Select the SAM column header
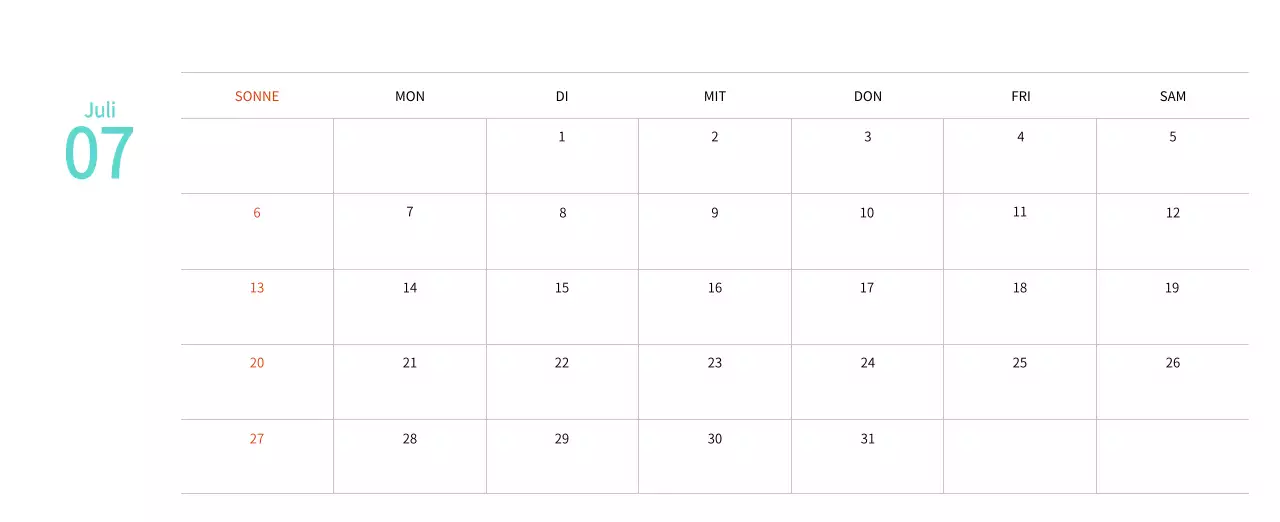This screenshot has width=1280, height=522. click(1173, 96)
